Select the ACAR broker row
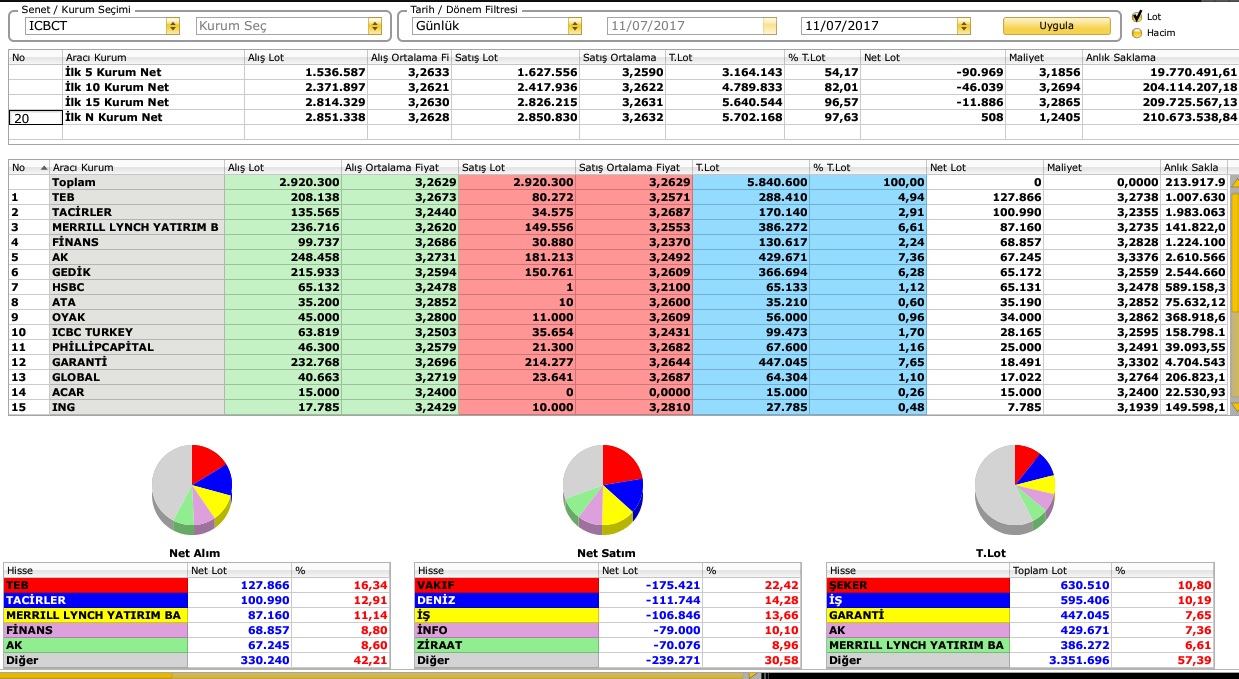Screen dimensions: 1239x679 point(618,393)
